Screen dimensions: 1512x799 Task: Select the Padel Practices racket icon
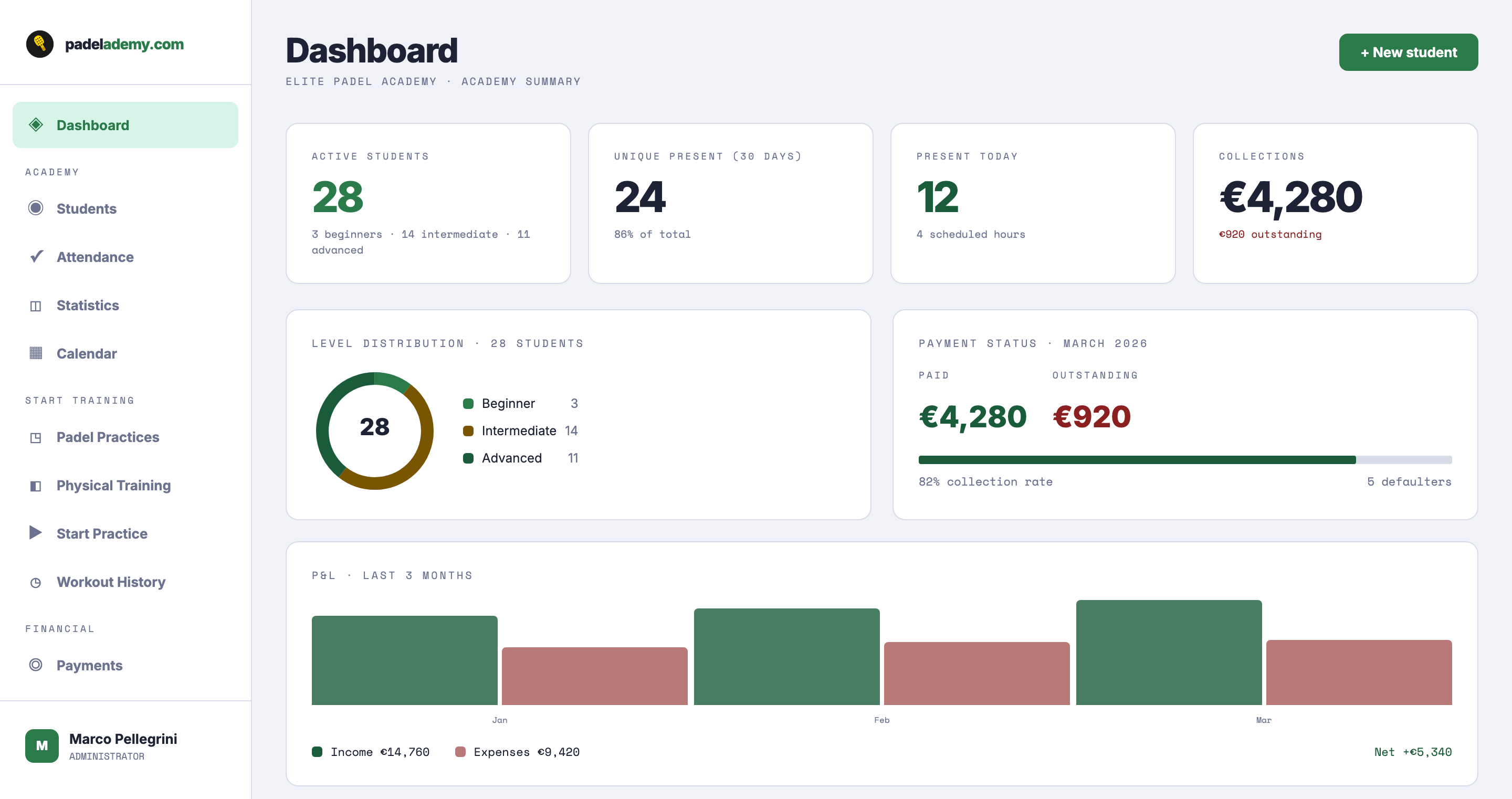click(36, 437)
